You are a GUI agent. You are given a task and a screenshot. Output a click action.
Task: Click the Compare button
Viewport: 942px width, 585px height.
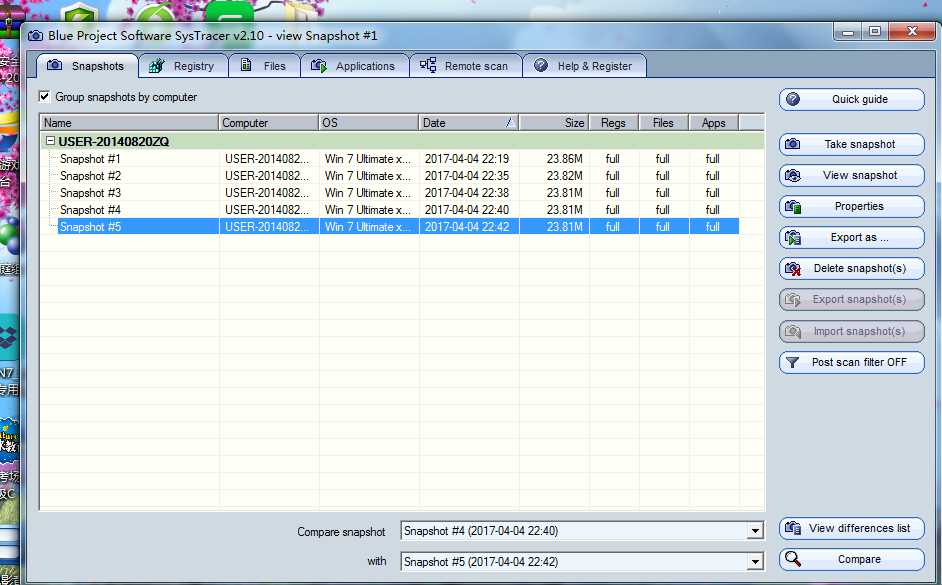click(852, 559)
